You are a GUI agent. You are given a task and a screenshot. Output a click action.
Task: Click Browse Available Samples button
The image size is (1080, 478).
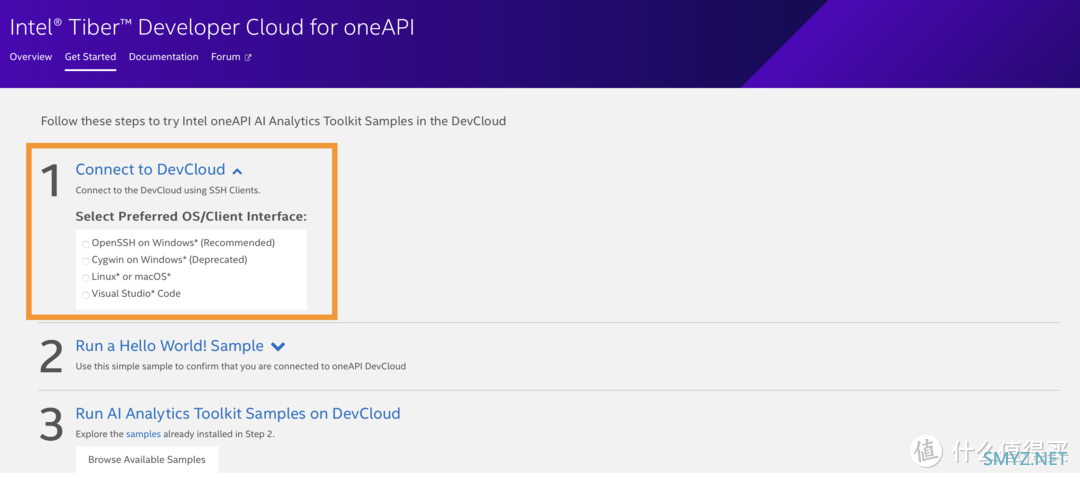click(147, 459)
